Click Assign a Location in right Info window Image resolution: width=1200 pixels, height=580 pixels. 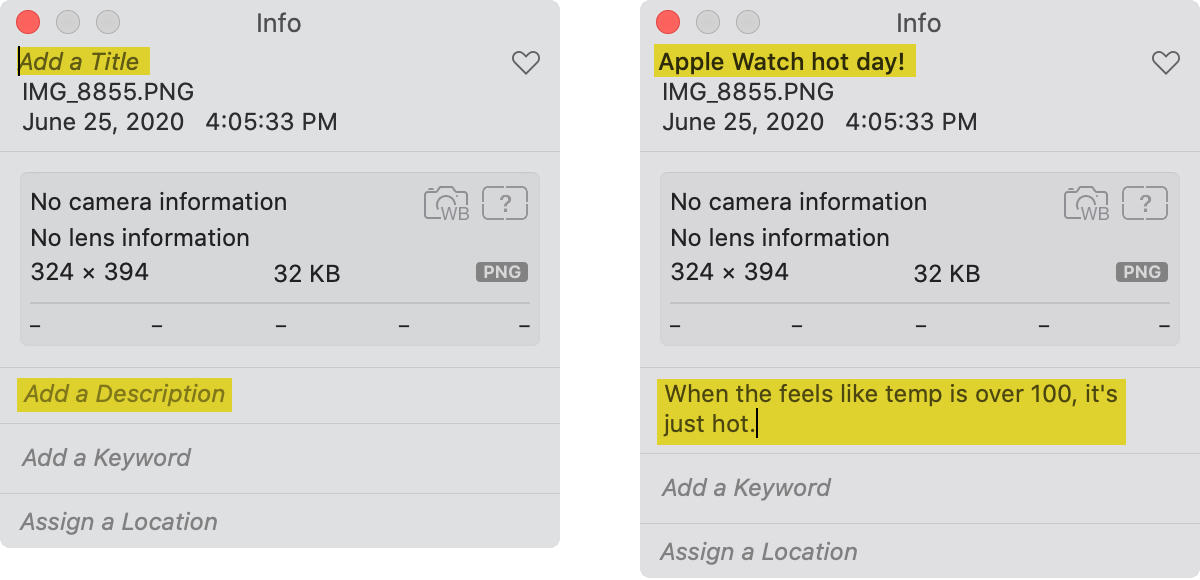(759, 552)
